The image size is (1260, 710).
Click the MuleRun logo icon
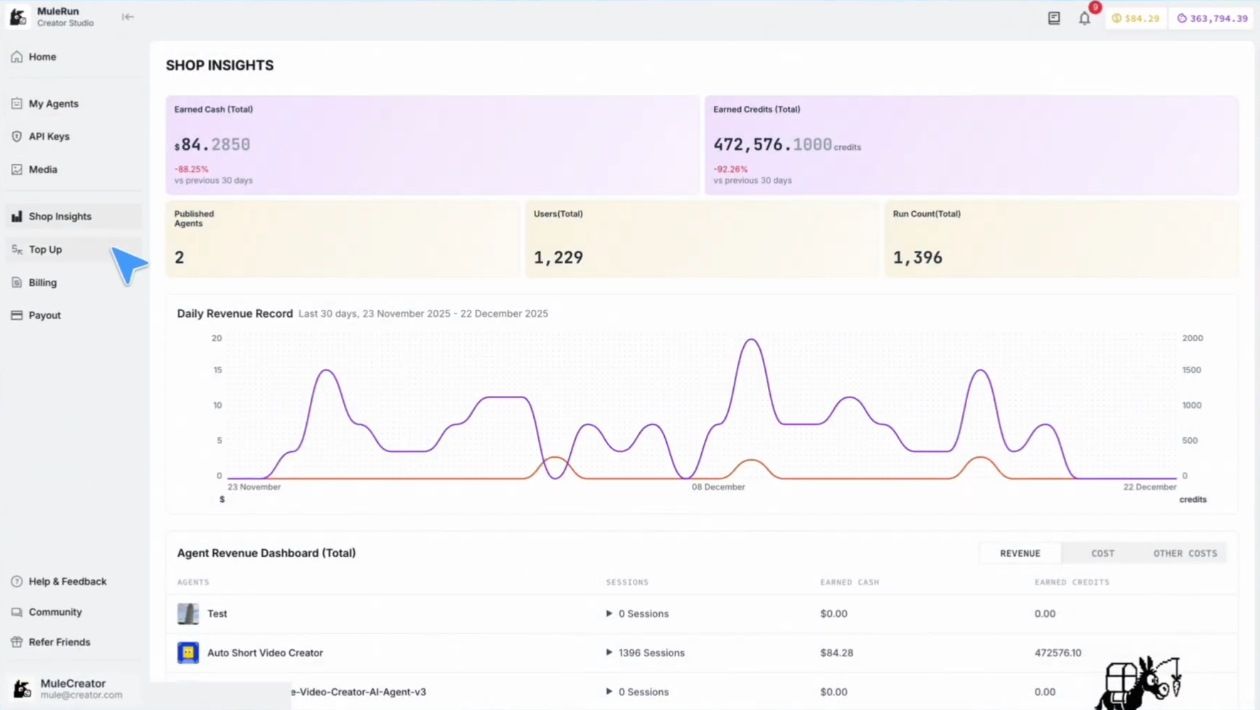tap(18, 17)
